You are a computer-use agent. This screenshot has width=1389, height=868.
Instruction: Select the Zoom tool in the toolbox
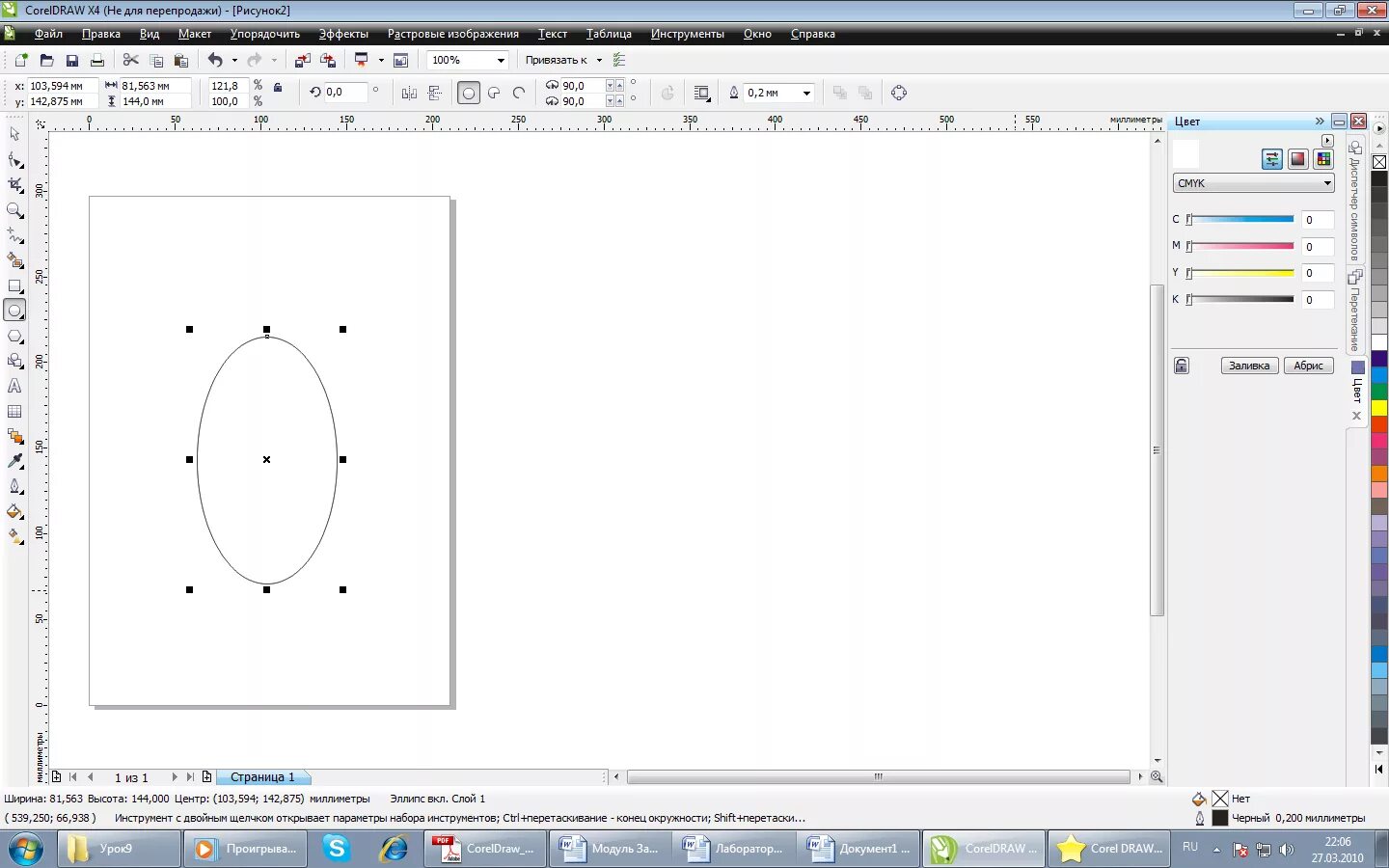pyautogui.click(x=14, y=209)
